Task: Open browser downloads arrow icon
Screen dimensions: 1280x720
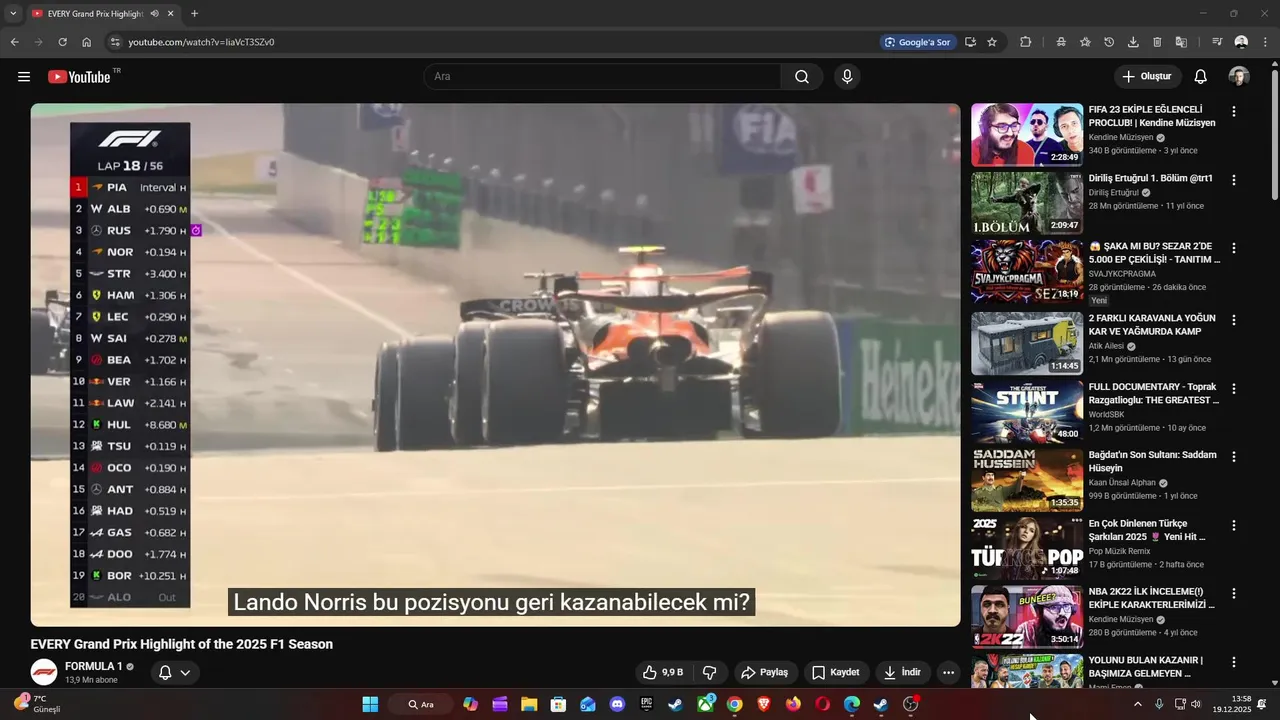Action: tap(1133, 42)
